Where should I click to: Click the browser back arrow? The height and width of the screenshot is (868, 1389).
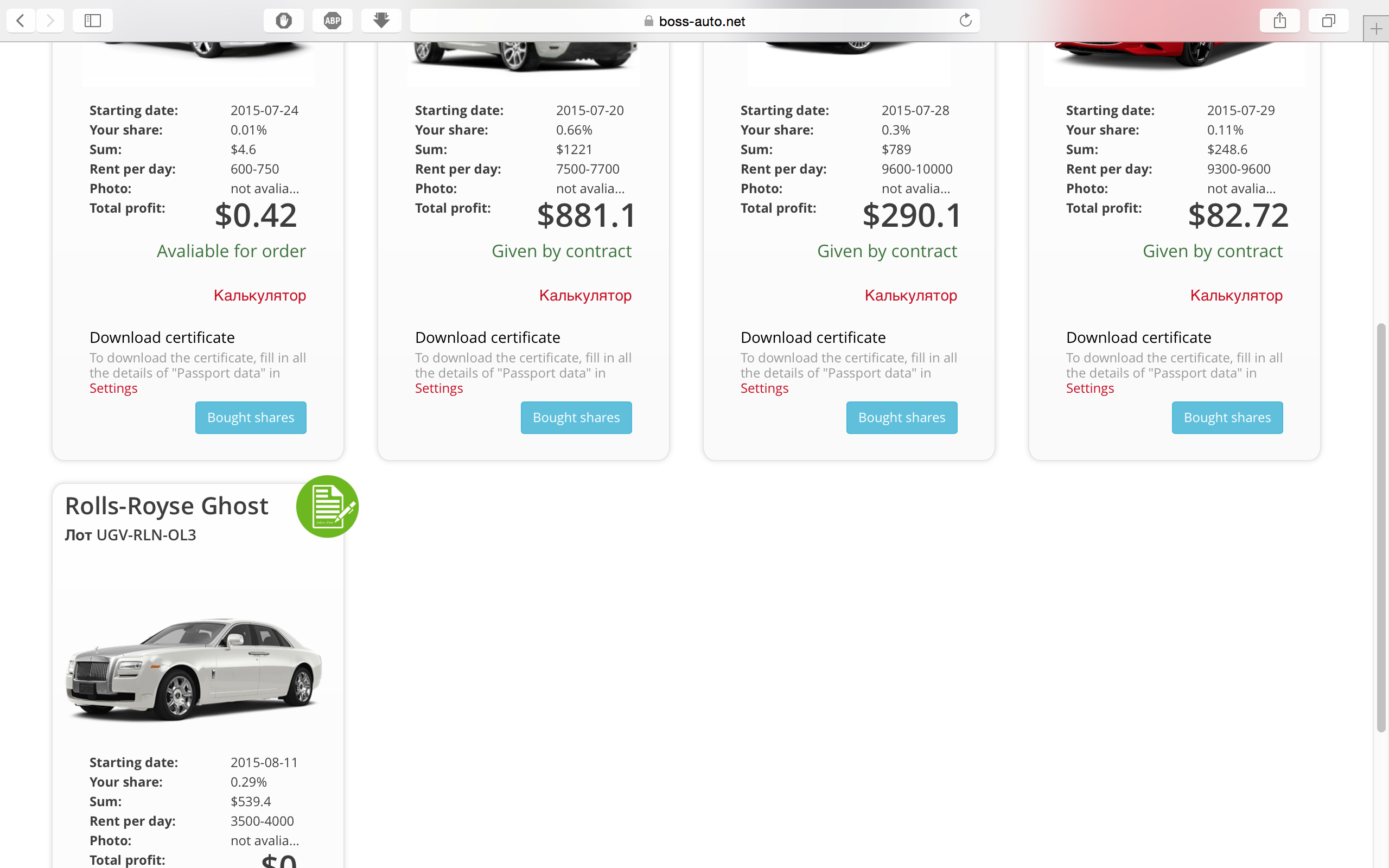21,21
